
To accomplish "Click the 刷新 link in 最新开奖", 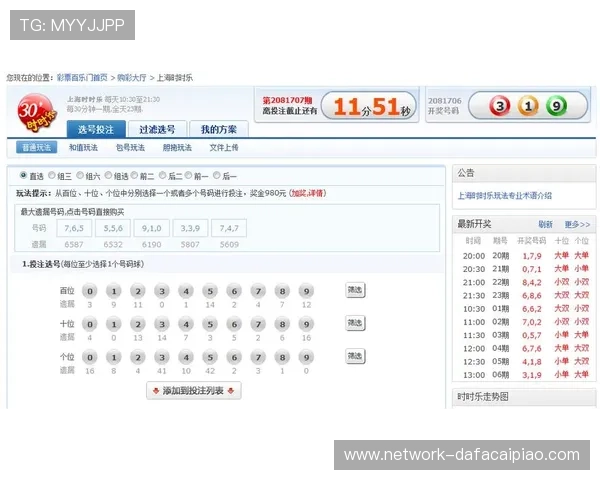I will tap(545, 224).
